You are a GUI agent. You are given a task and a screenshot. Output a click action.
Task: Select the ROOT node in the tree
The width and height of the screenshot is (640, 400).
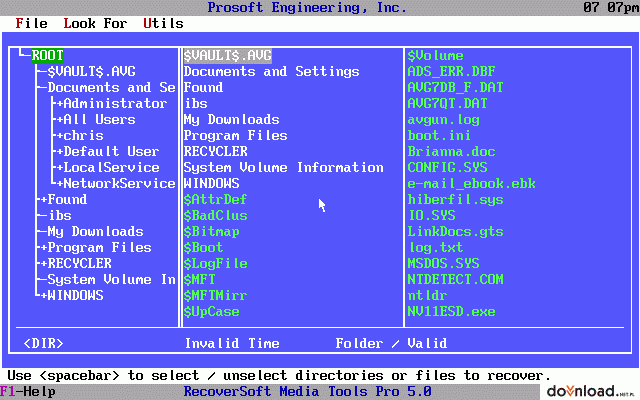point(48,56)
